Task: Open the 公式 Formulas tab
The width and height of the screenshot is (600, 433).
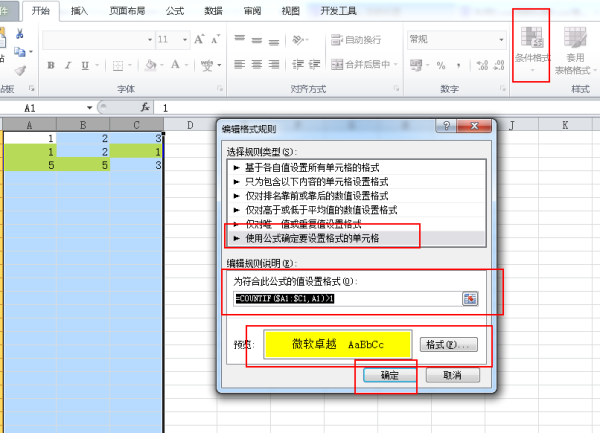Action: (175, 11)
